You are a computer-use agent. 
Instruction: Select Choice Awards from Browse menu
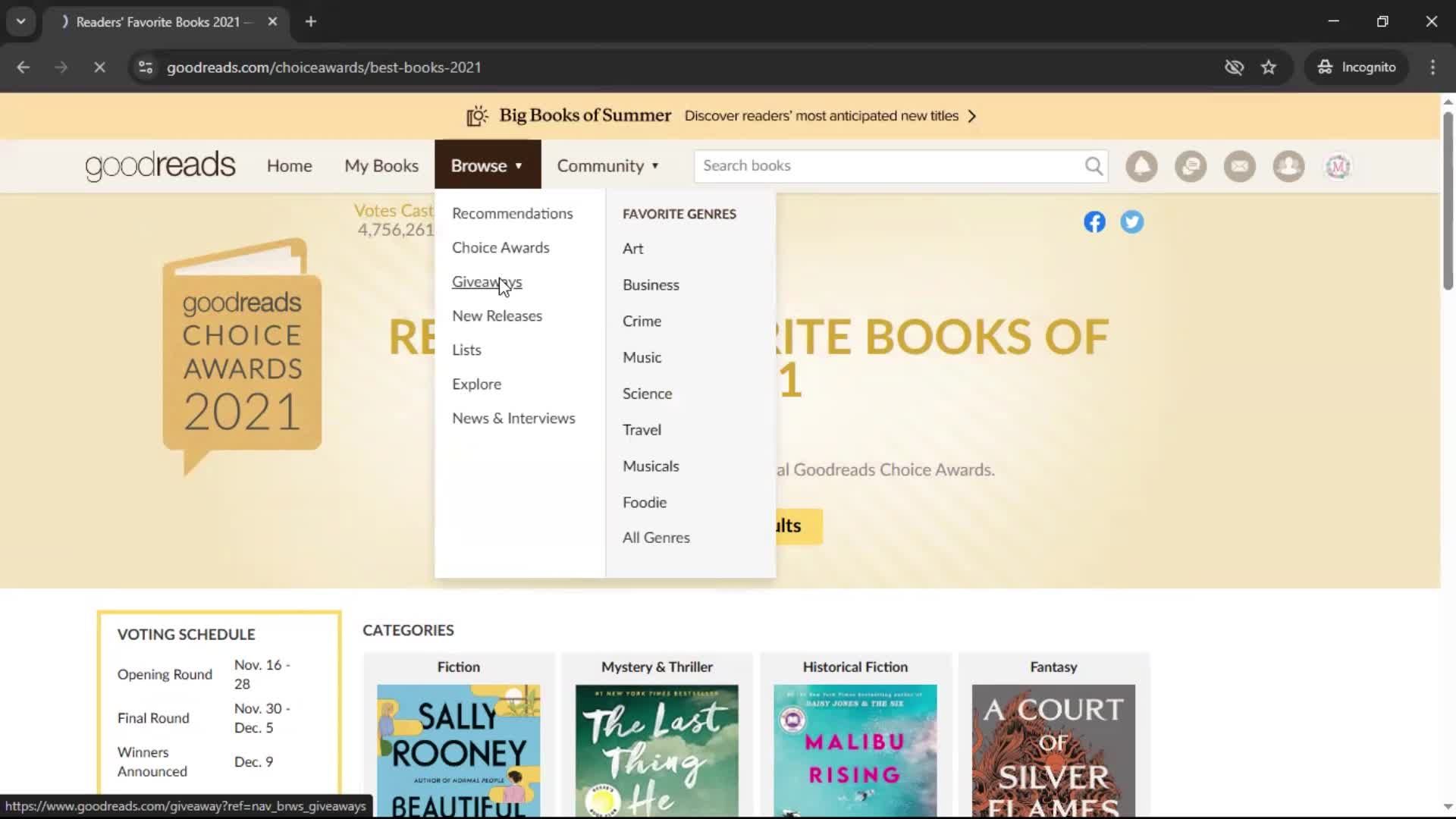(500, 248)
